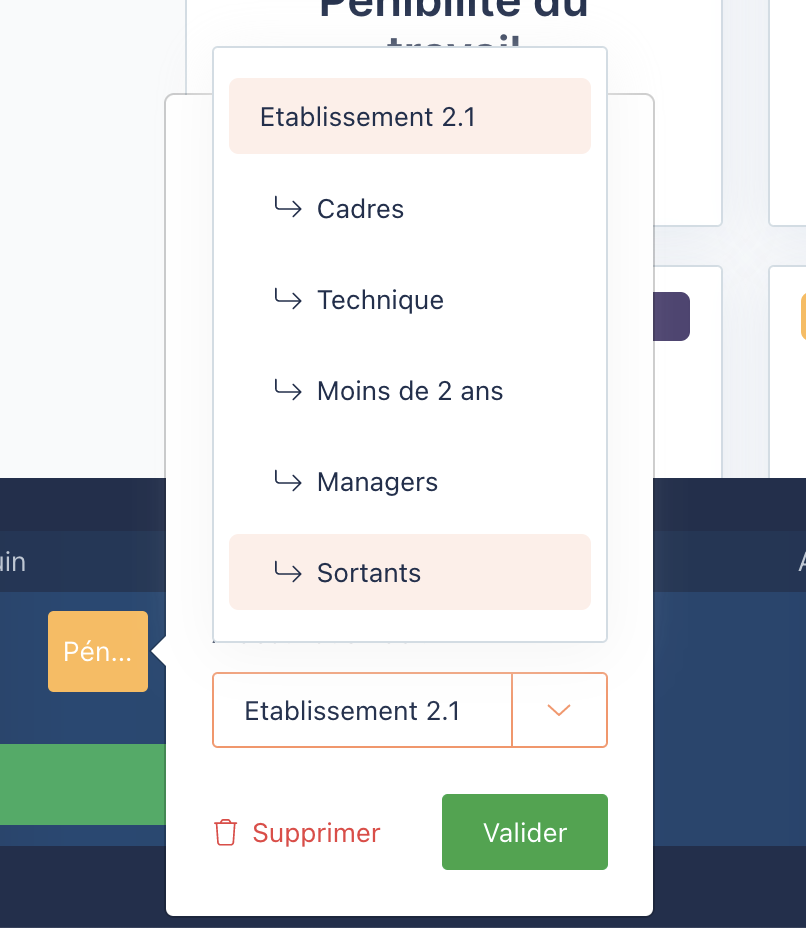Image resolution: width=806 pixels, height=928 pixels.
Task: Click the sub-level arrow icon before Sortants
Action: pyautogui.click(x=288, y=572)
